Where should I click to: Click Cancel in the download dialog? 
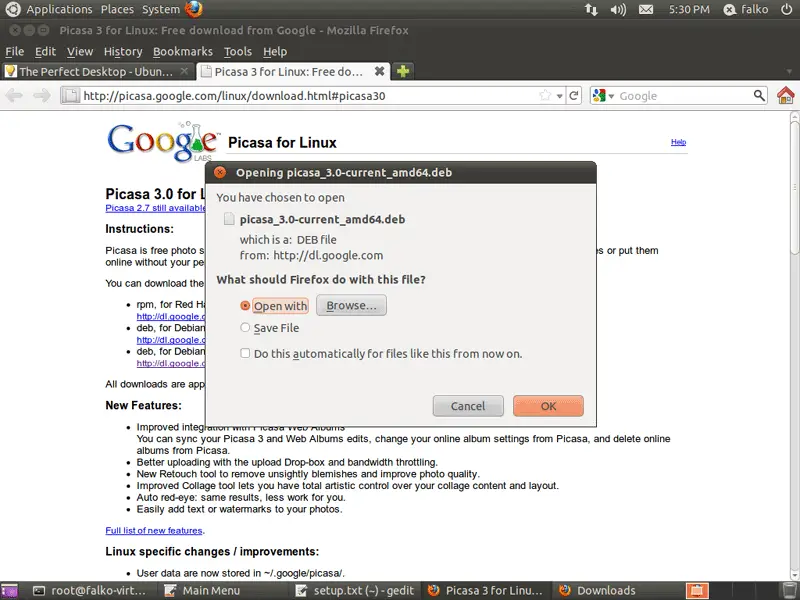[x=468, y=406]
